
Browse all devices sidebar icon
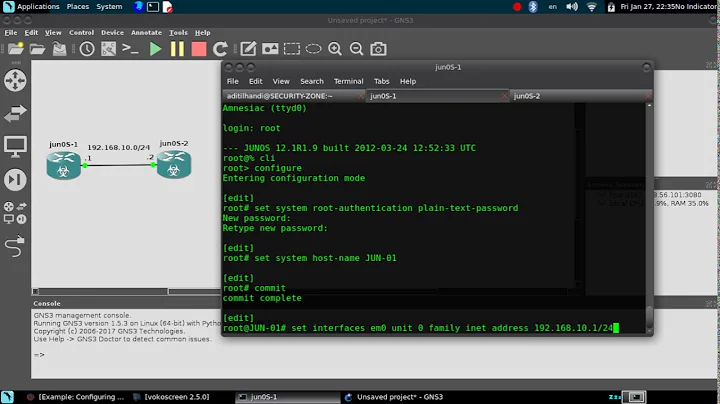(15, 213)
